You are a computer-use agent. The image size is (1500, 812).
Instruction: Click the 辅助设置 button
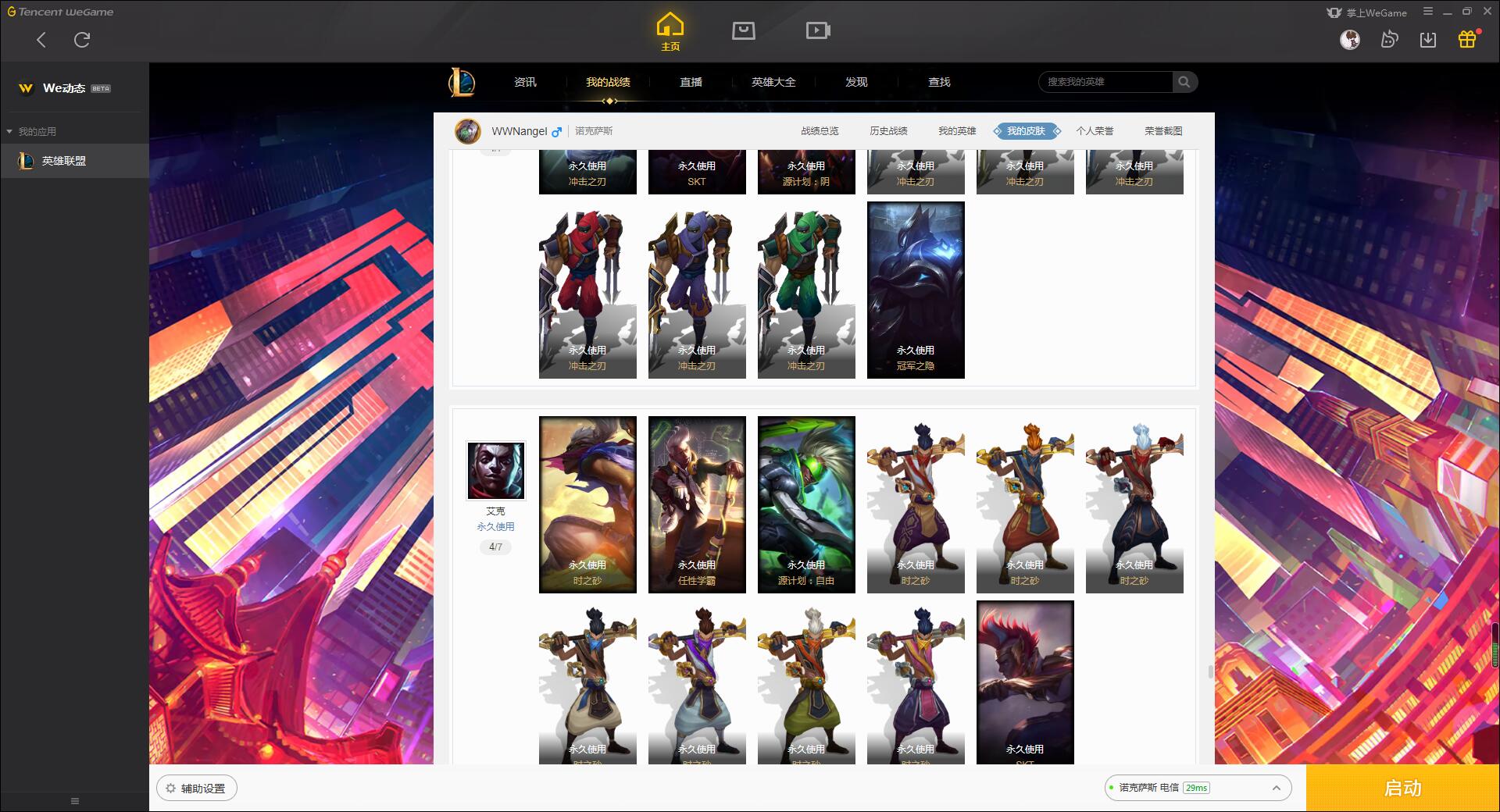[x=197, y=789]
